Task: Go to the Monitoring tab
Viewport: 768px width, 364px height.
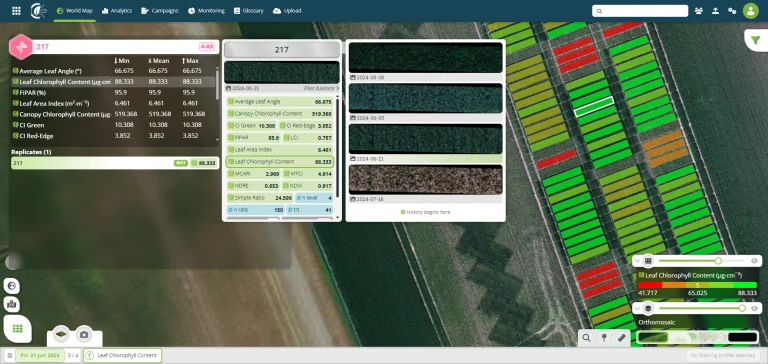Action: [206, 11]
